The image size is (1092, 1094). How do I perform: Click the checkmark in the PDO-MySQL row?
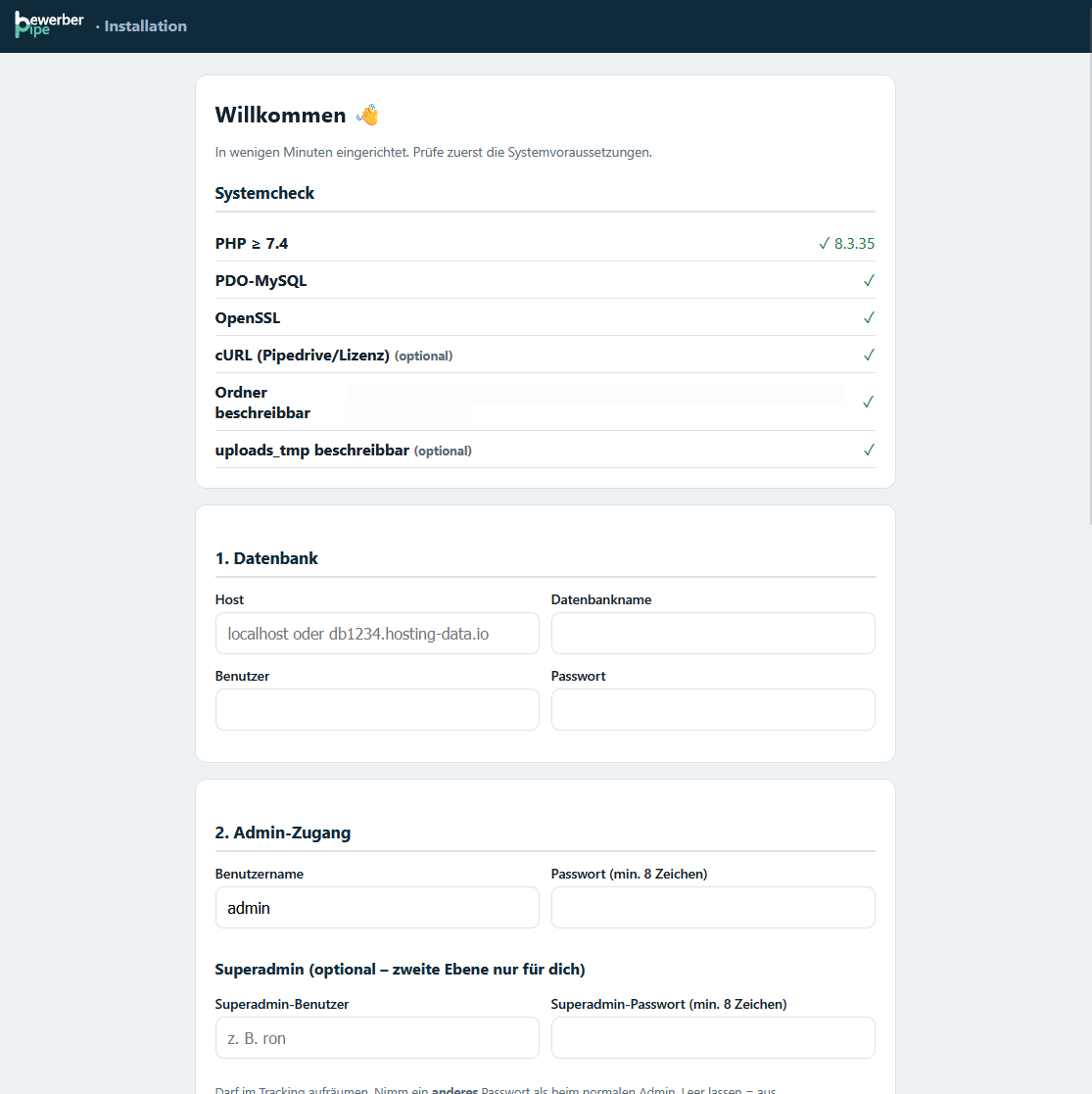click(x=869, y=280)
